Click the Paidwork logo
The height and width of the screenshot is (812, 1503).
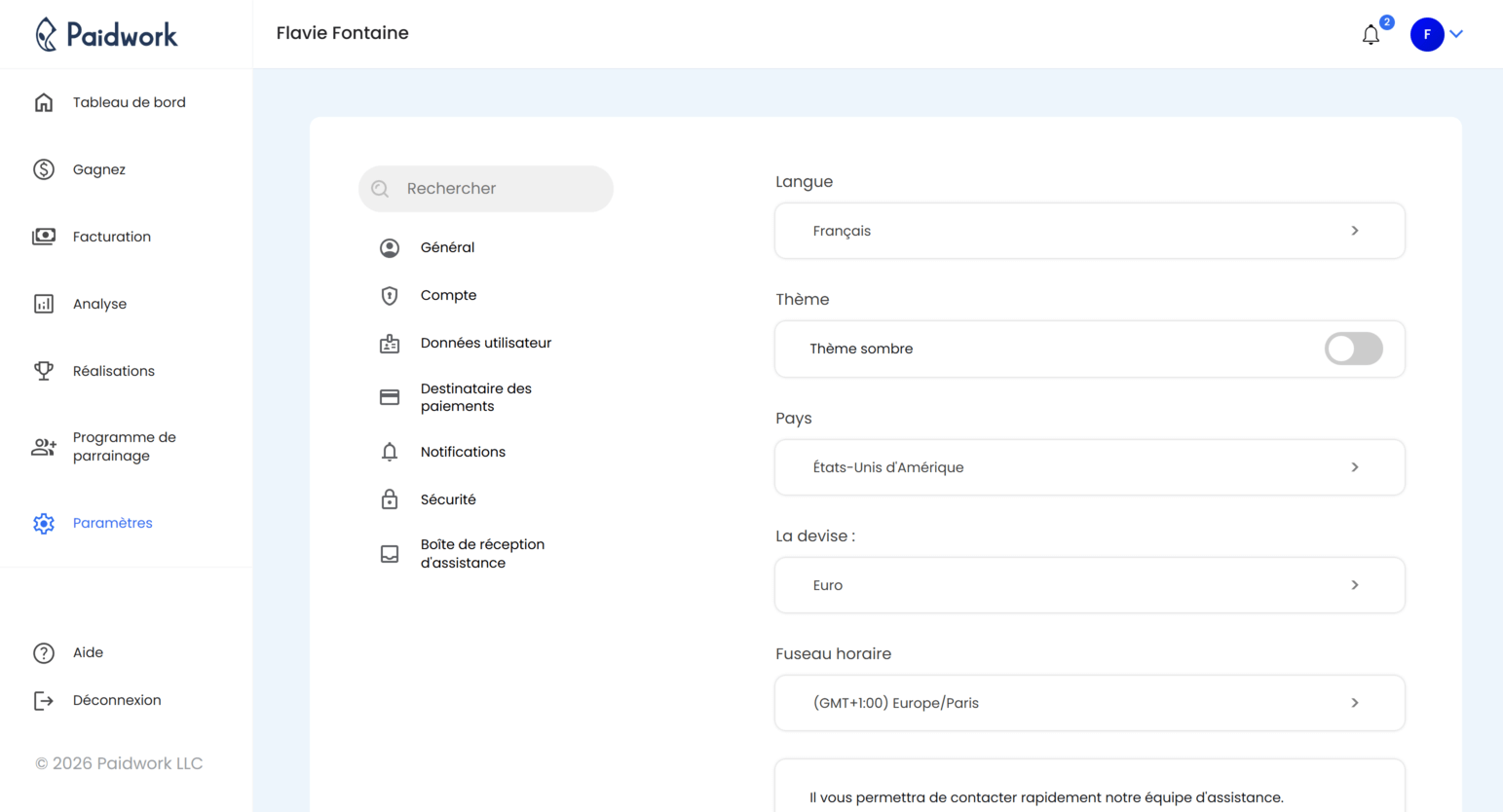tap(107, 34)
